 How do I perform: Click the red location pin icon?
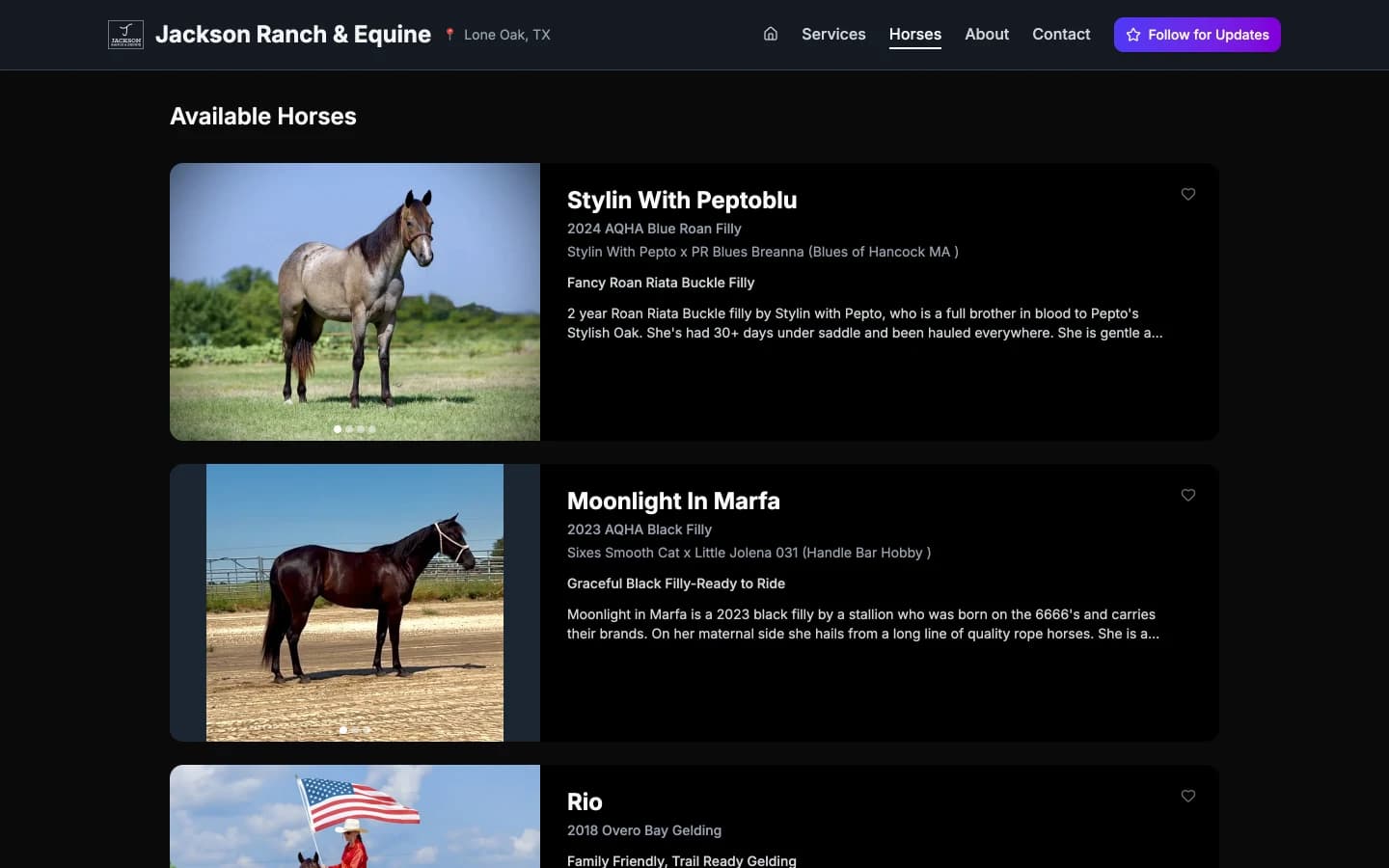pyautogui.click(x=449, y=35)
